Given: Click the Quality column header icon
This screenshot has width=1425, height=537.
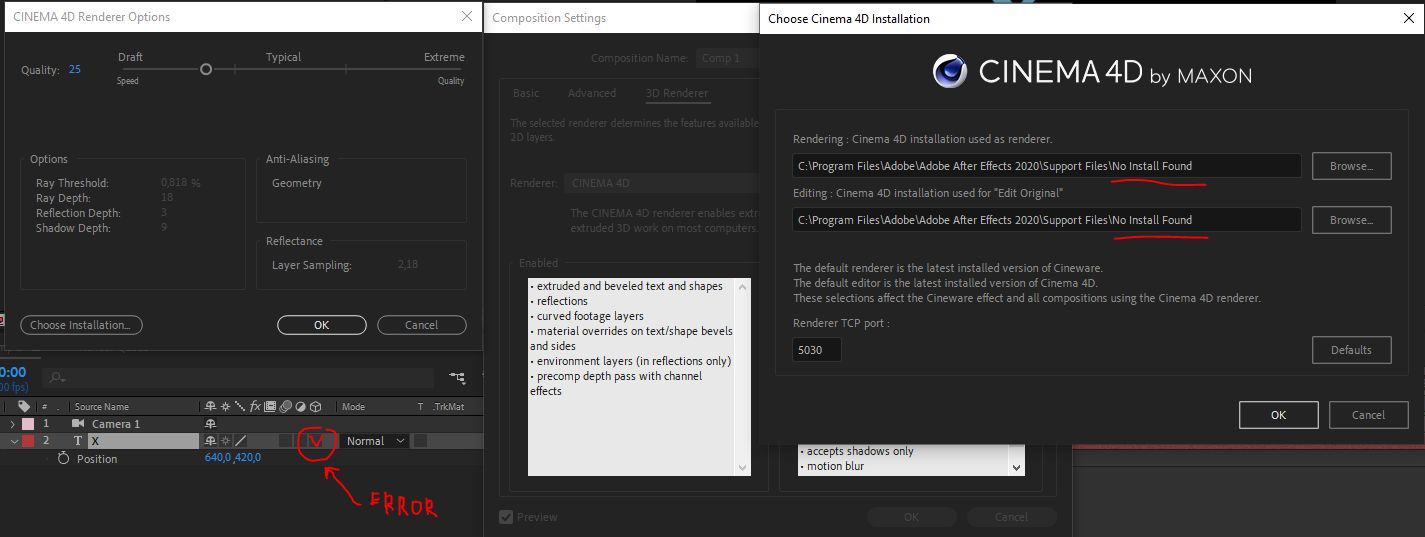Looking at the screenshot, I should pyautogui.click(x=240, y=407).
